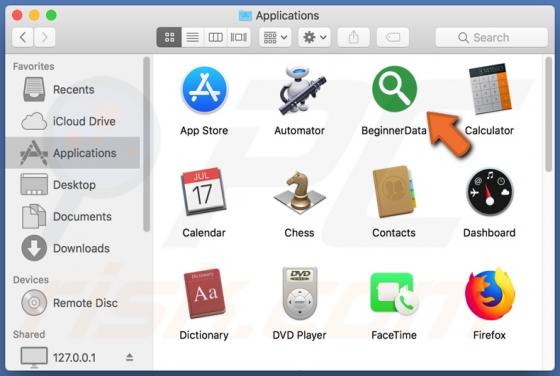Open the Contacts address book icon
This screenshot has width=560, height=376.
tap(394, 192)
